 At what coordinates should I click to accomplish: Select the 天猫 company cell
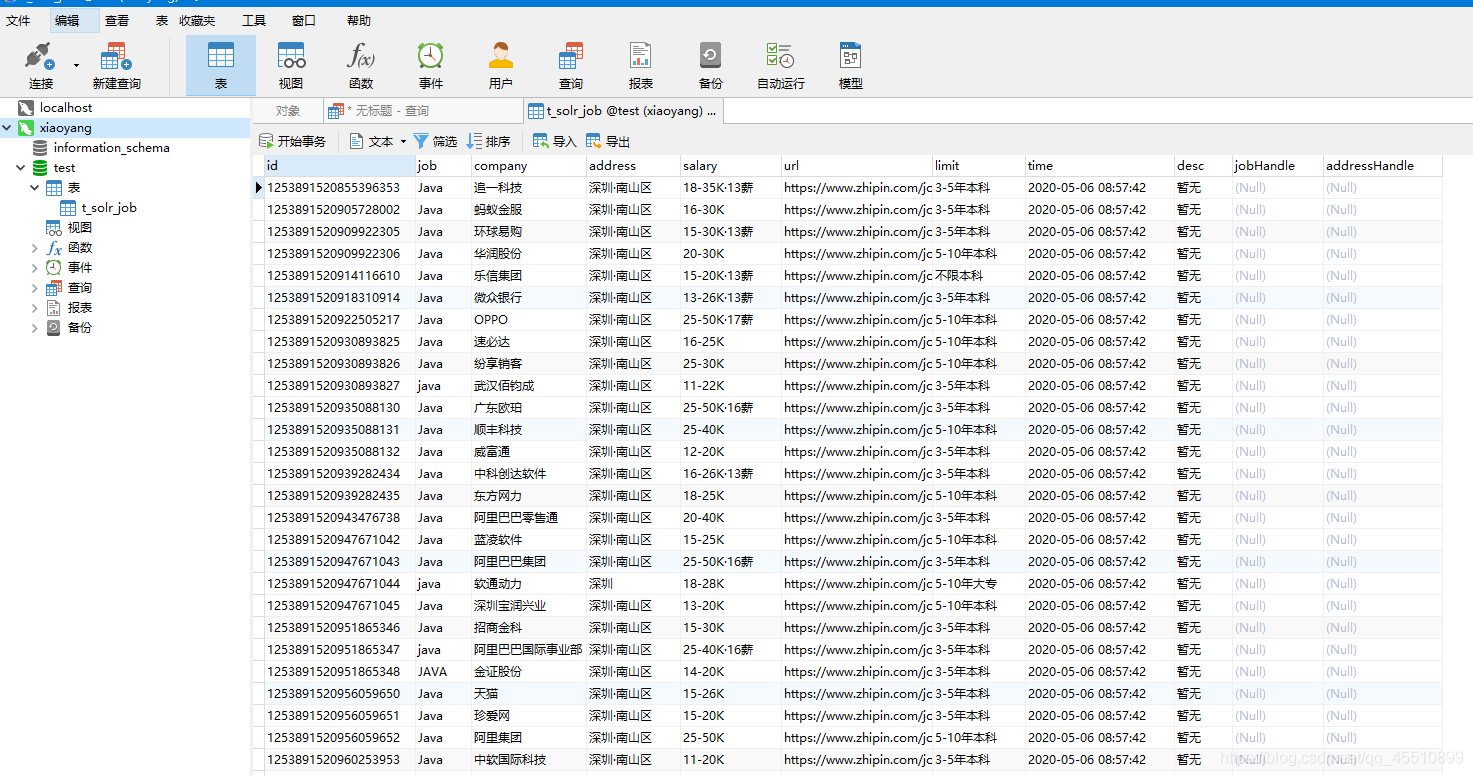[x=528, y=694]
